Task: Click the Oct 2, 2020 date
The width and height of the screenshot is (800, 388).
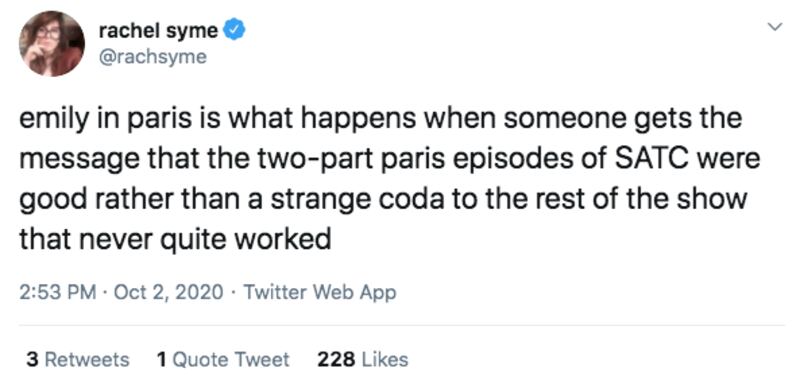Action: point(168,293)
